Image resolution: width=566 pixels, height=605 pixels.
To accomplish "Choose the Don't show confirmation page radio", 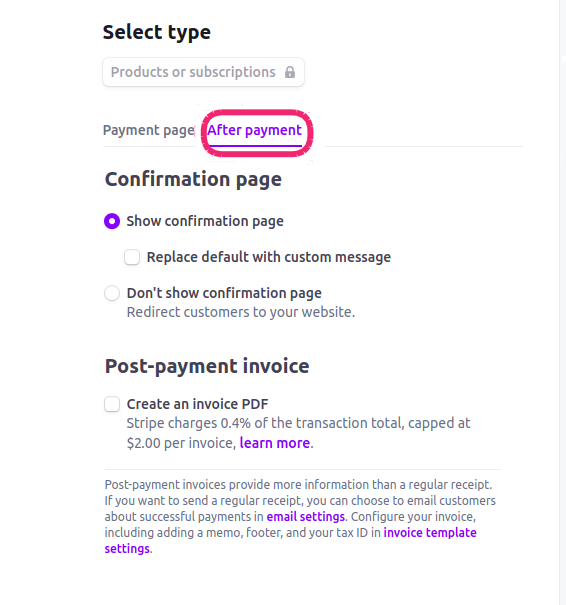I will click(x=112, y=293).
